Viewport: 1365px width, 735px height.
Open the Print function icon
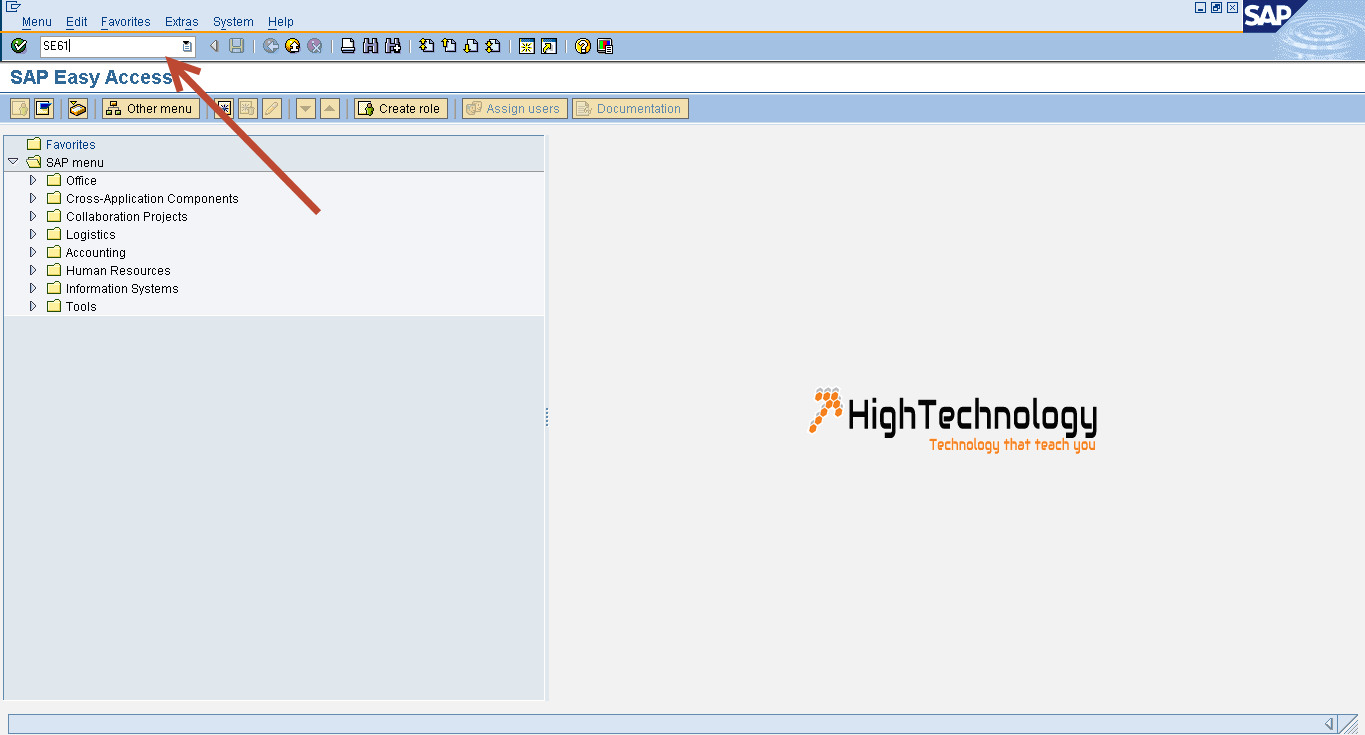pyautogui.click(x=347, y=45)
